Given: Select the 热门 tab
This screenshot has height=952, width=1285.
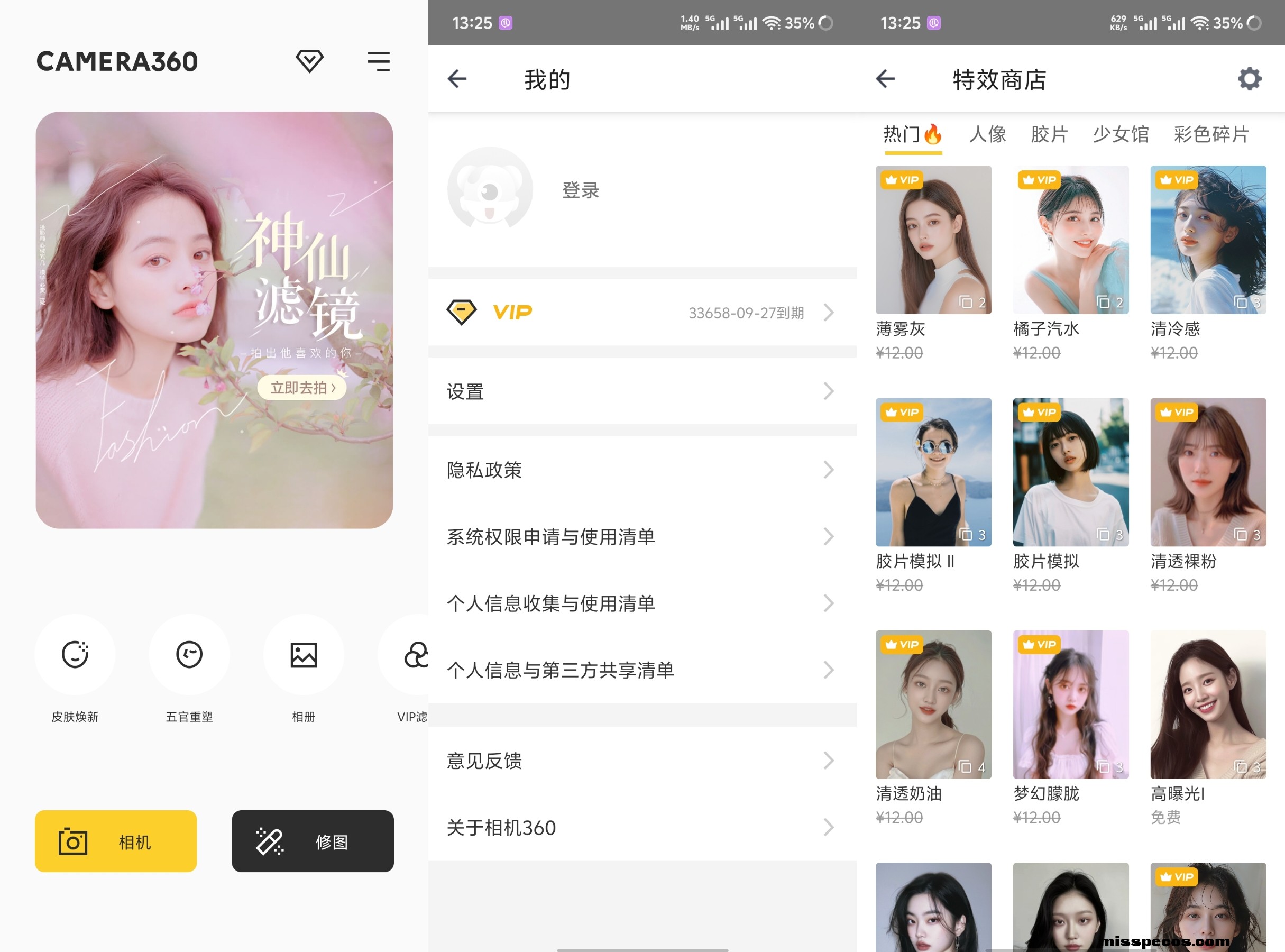Looking at the screenshot, I should coord(913,134).
